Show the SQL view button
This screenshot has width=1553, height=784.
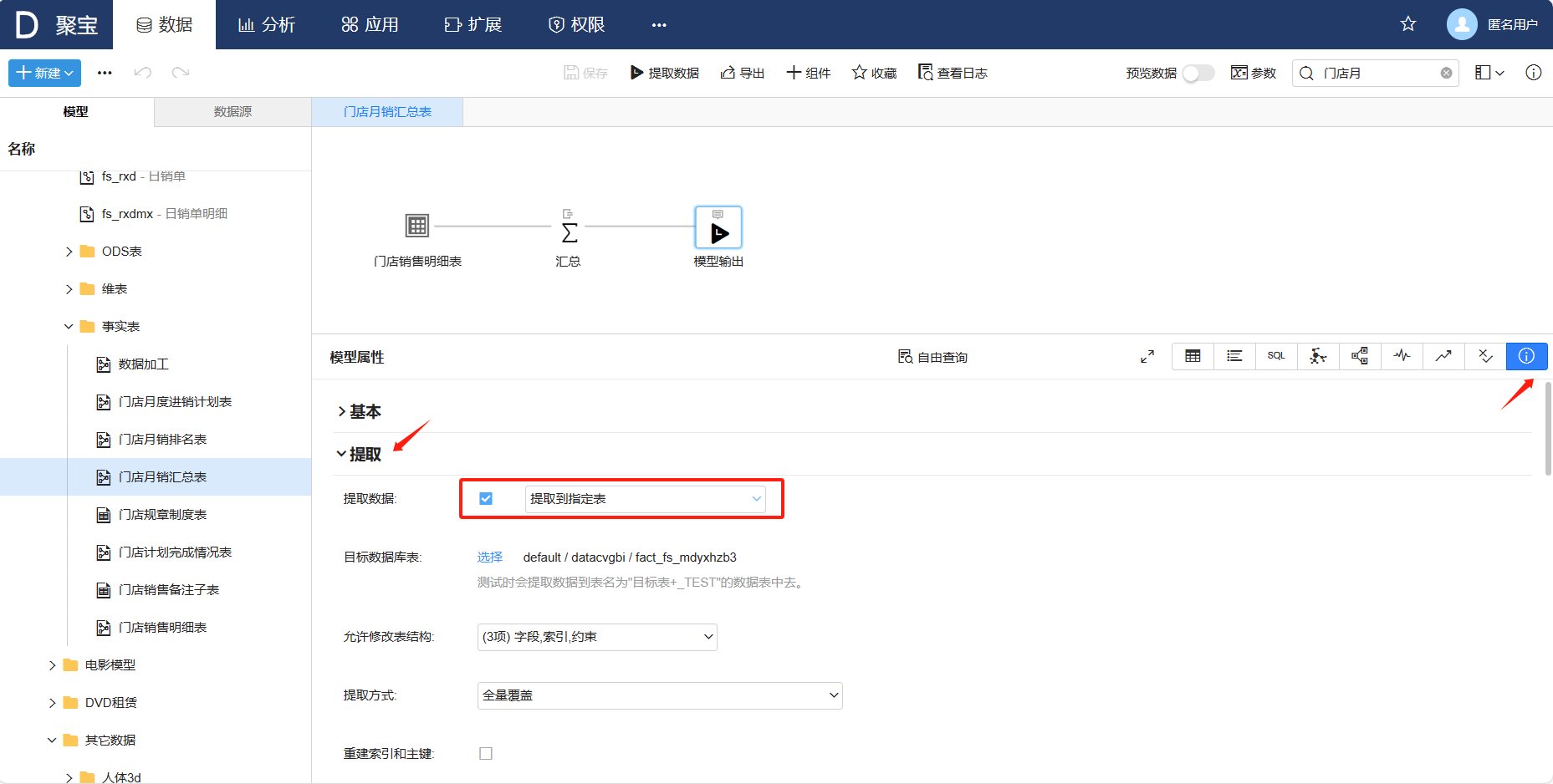coord(1276,356)
